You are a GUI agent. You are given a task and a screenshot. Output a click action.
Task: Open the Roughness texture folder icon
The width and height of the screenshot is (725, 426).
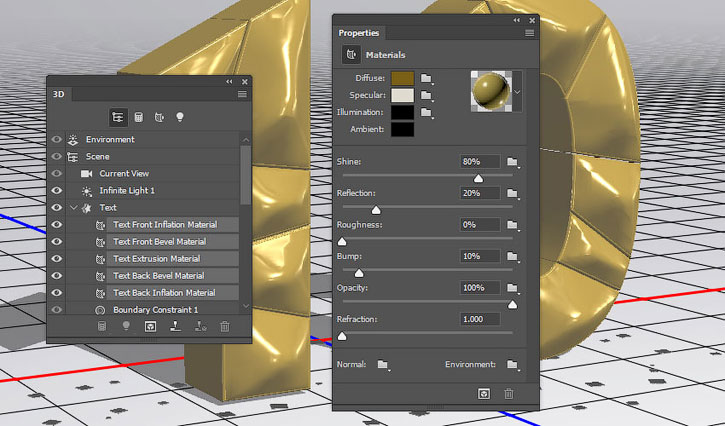[512, 224]
